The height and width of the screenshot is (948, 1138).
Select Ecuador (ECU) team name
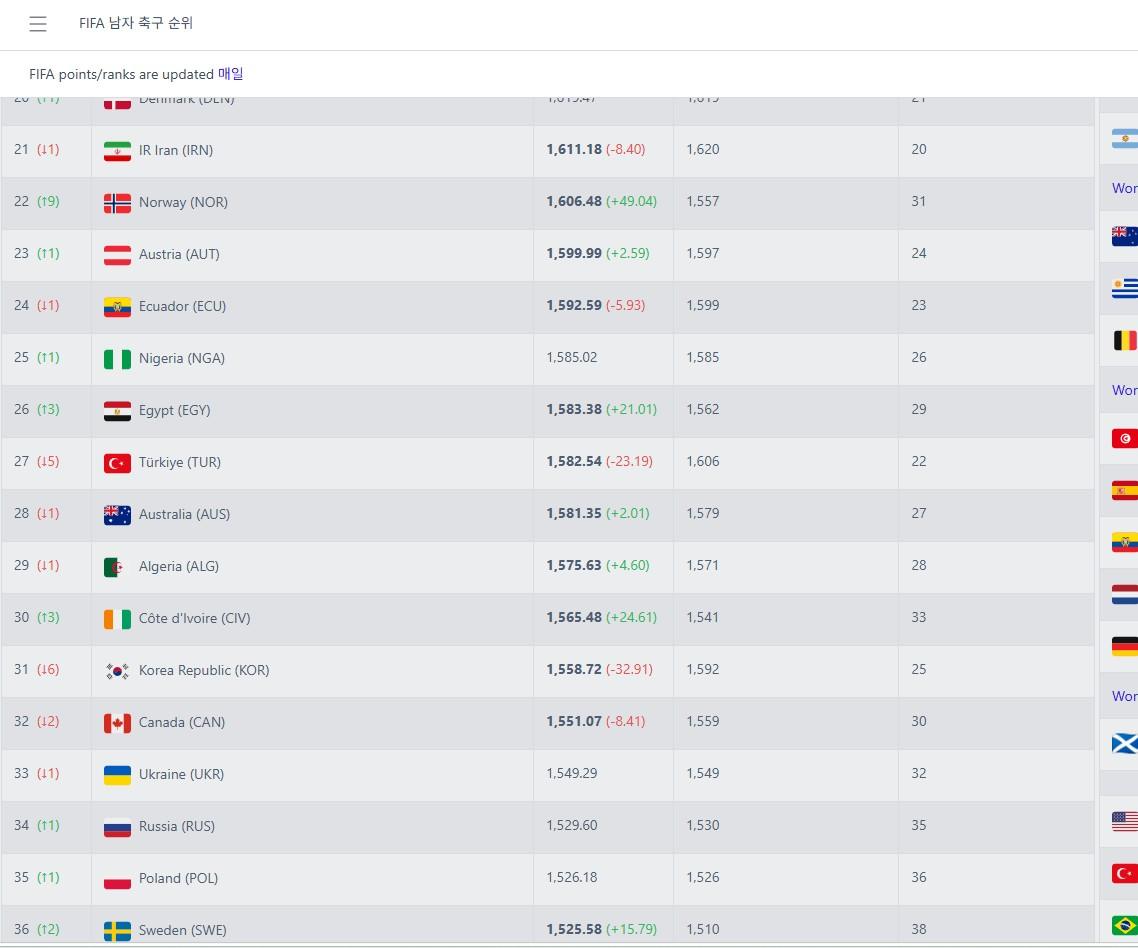pyautogui.click(x=182, y=306)
